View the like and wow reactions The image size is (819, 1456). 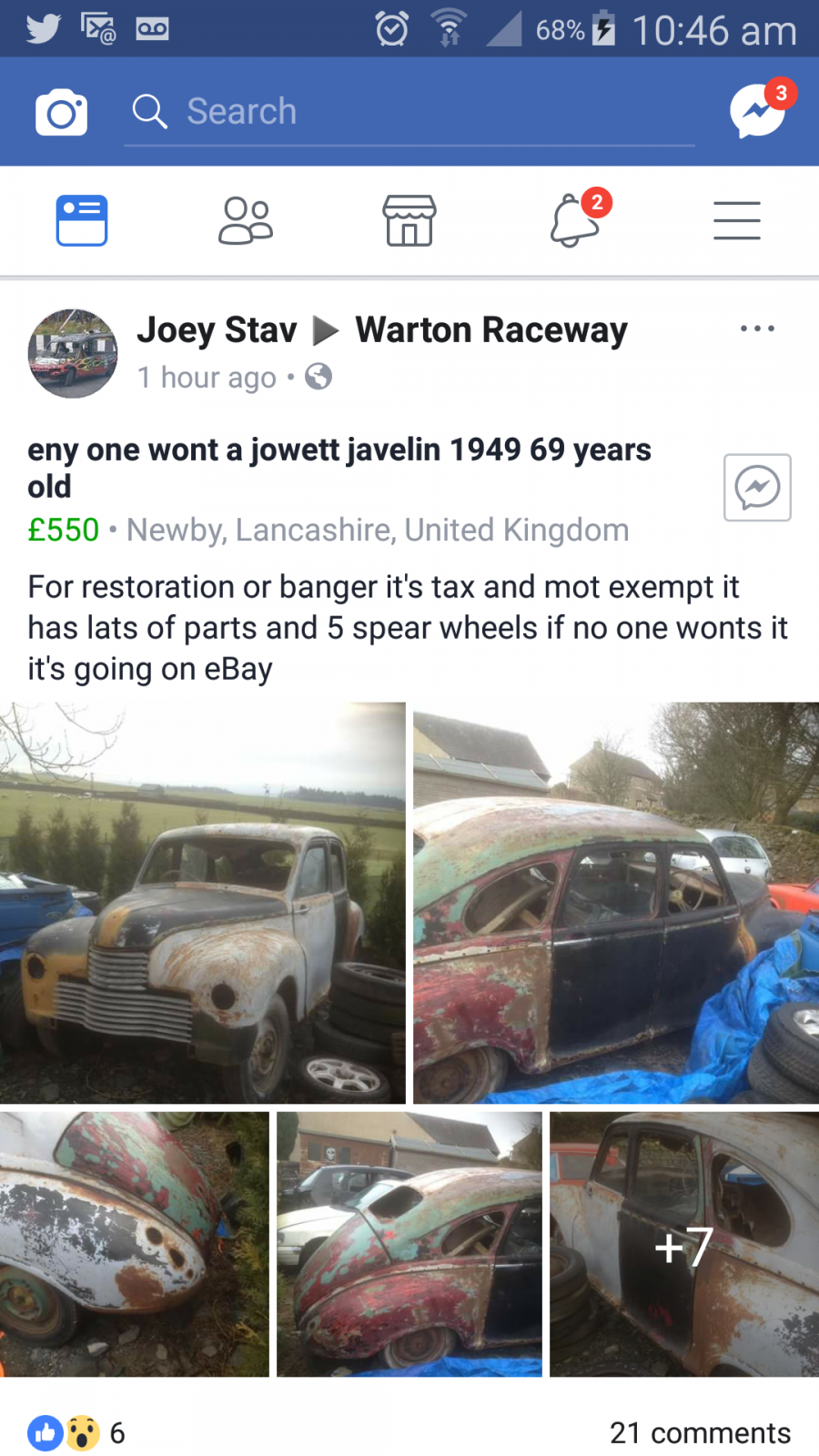coord(64,1432)
